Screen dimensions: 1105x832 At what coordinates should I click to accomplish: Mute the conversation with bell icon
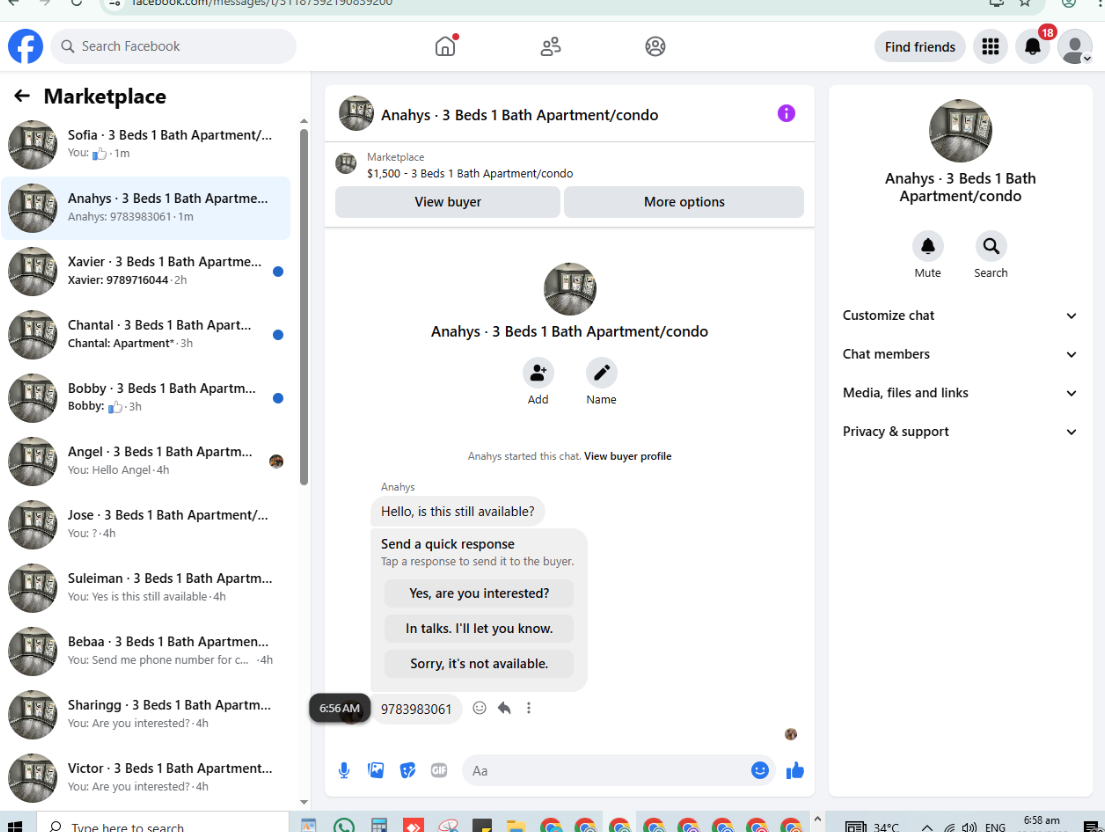click(x=927, y=247)
